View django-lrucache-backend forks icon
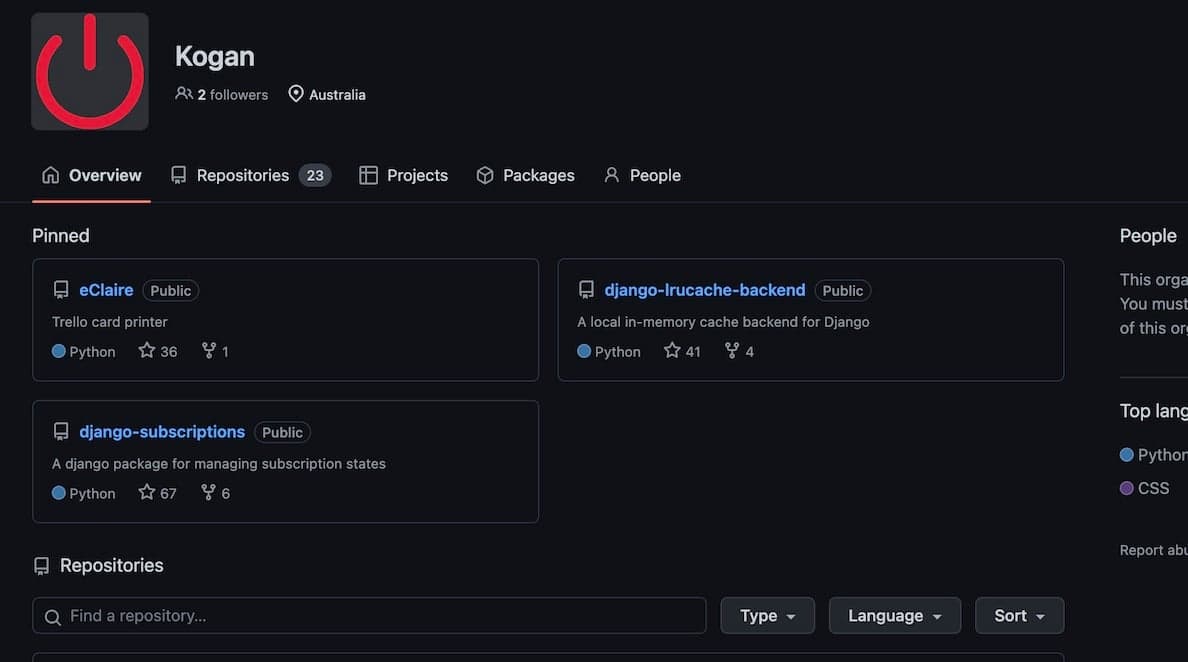Image resolution: width=1188 pixels, height=662 pixels. point(731,350)
